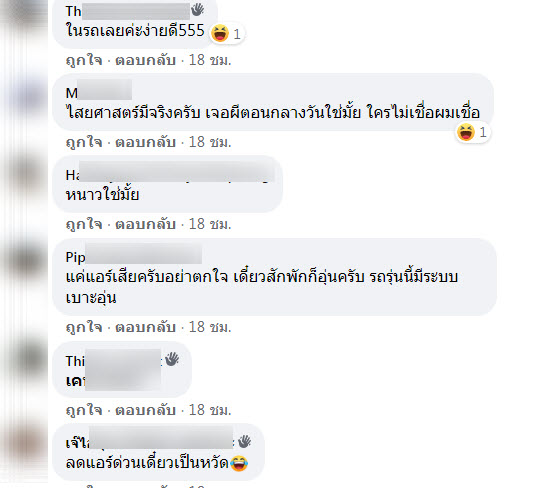Viewport: 539px width, 488px height.
Task: Open the laughing reaction on the ไสยศาสตร์ comment
Action: (472, 132)
